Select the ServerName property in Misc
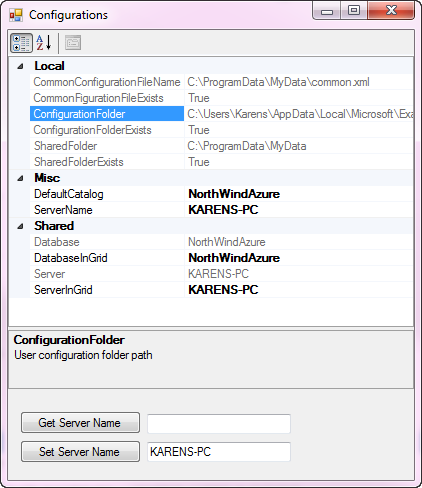This screenshot has height=488, width=422. pos(107,210)
